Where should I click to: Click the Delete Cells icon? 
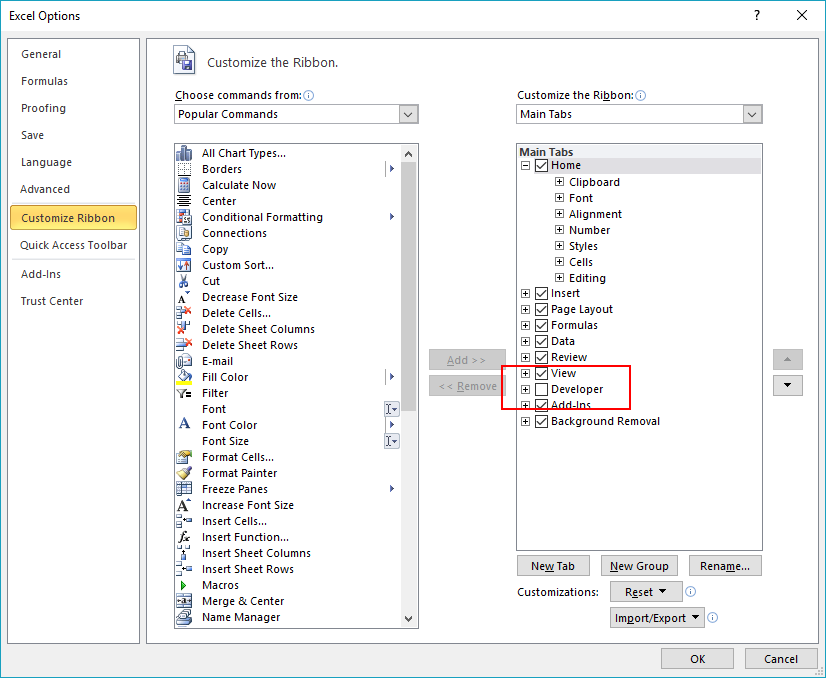183,313
